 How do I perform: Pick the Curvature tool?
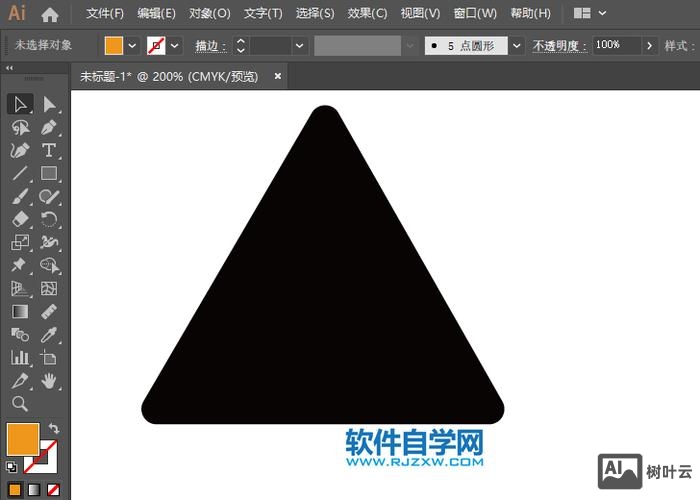tap(20, 150)
